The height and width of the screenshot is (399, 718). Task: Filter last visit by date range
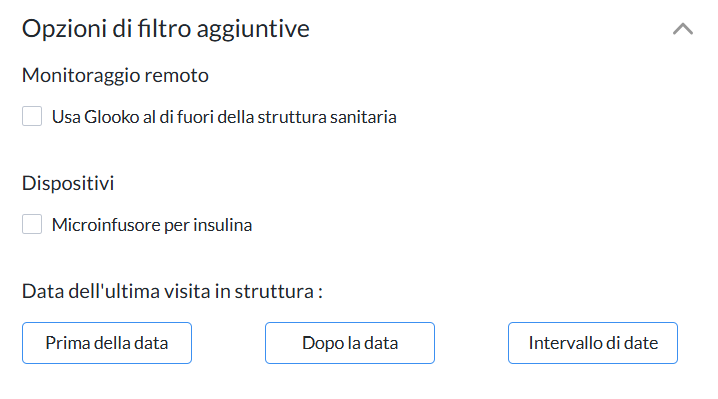pos(593,343)
